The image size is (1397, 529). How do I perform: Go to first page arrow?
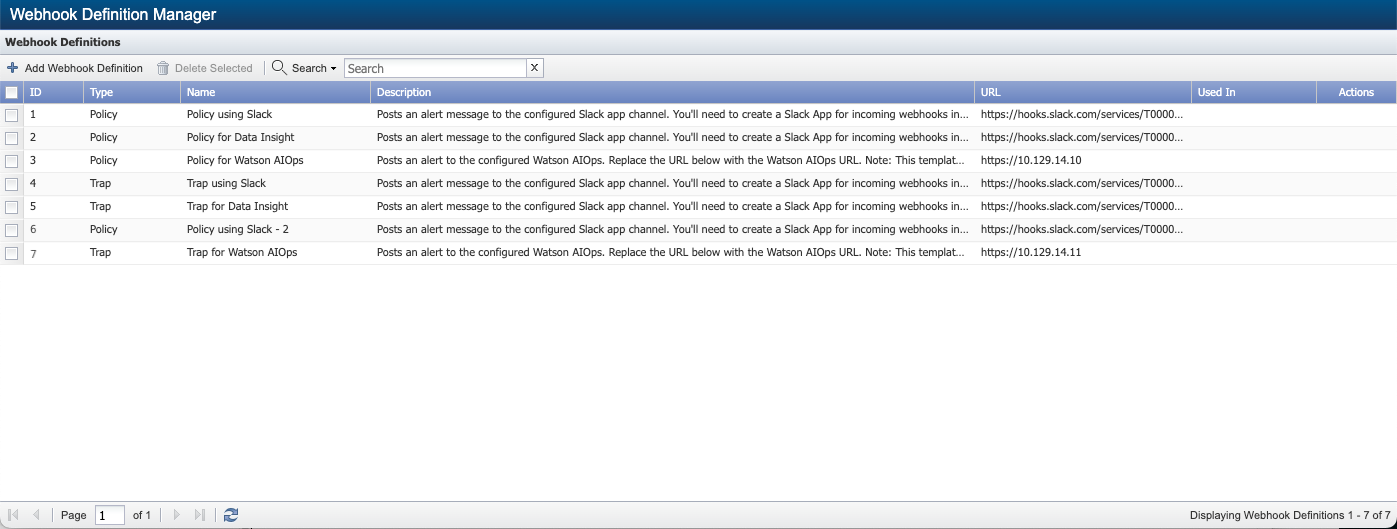[x=13, y=515]
